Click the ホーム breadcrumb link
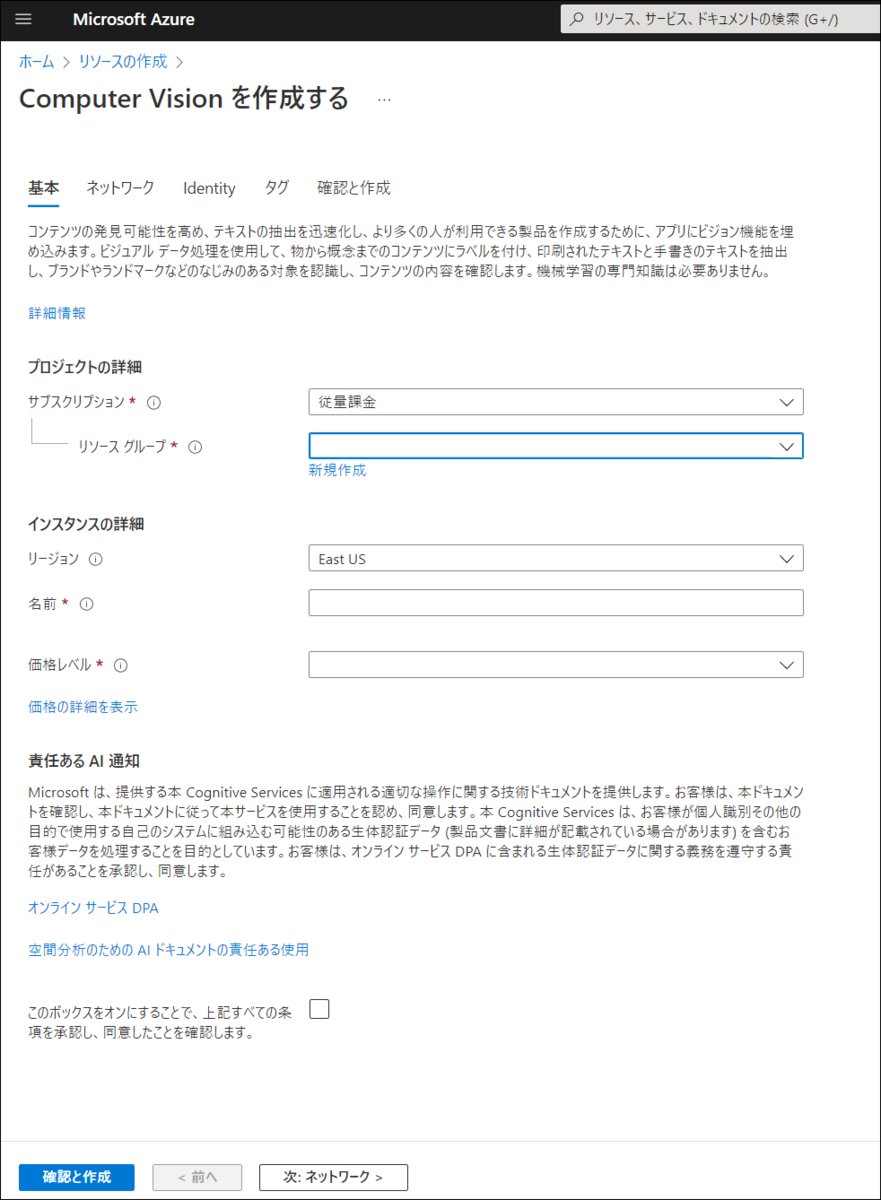Viewport: 881px width, 1200px height. pyautogui.click(x=37, y=61)
